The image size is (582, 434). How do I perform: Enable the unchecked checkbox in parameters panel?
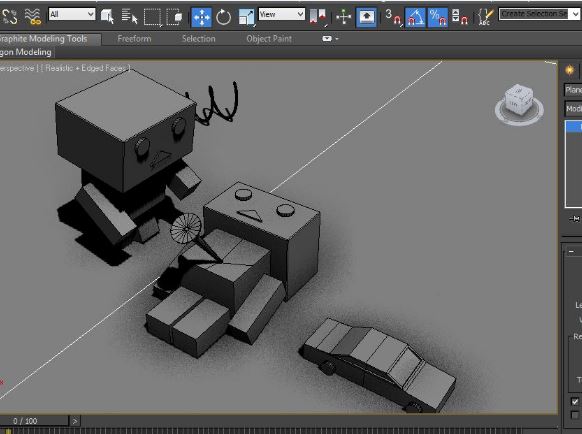575,415
